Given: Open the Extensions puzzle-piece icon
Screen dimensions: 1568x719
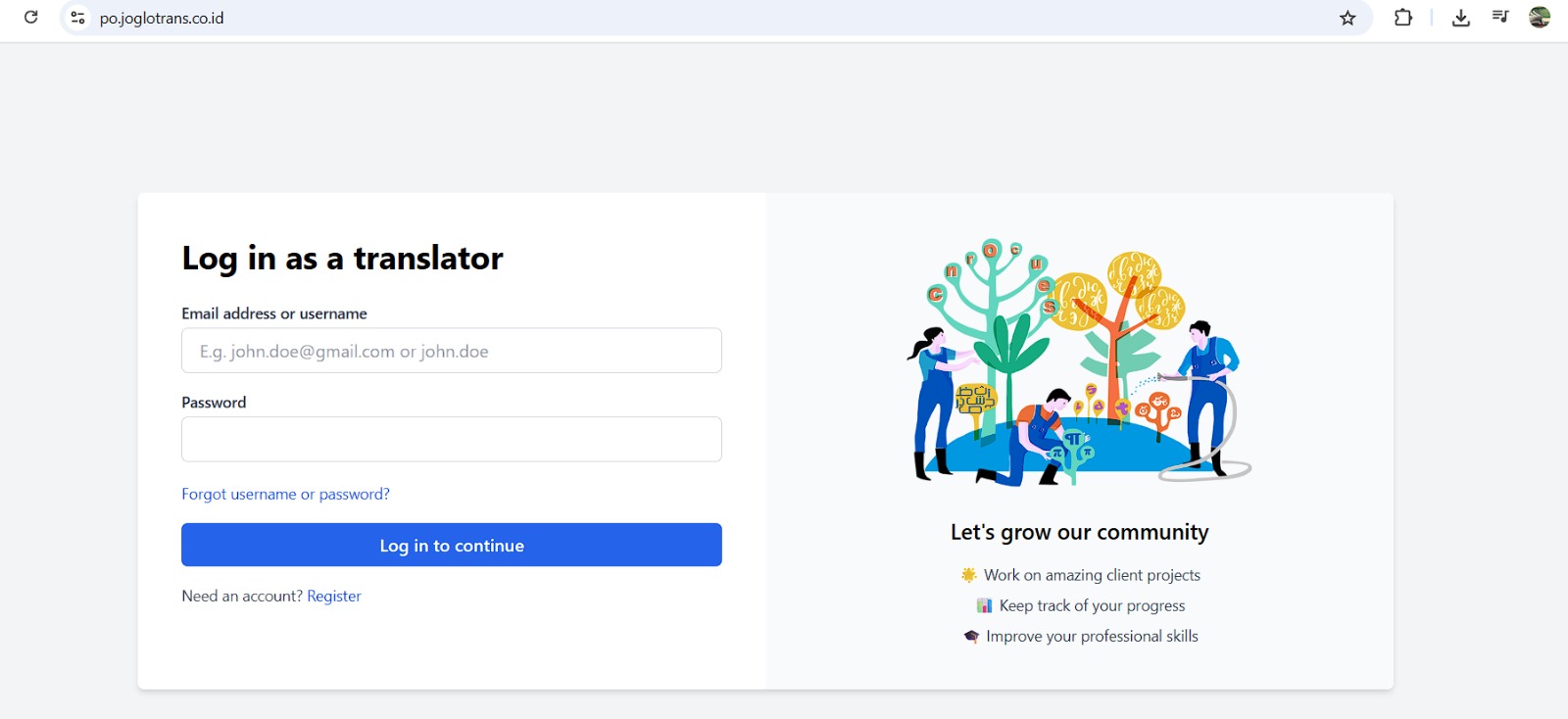Looking at the screenshot, I should (x=1403, y=18).
